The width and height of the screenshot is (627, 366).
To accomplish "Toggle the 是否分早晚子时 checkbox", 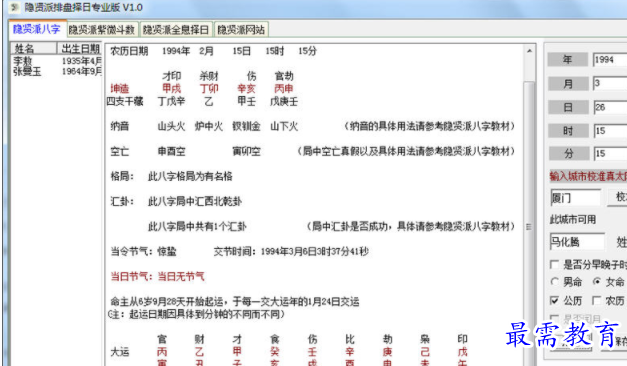I will pos(554,265).
